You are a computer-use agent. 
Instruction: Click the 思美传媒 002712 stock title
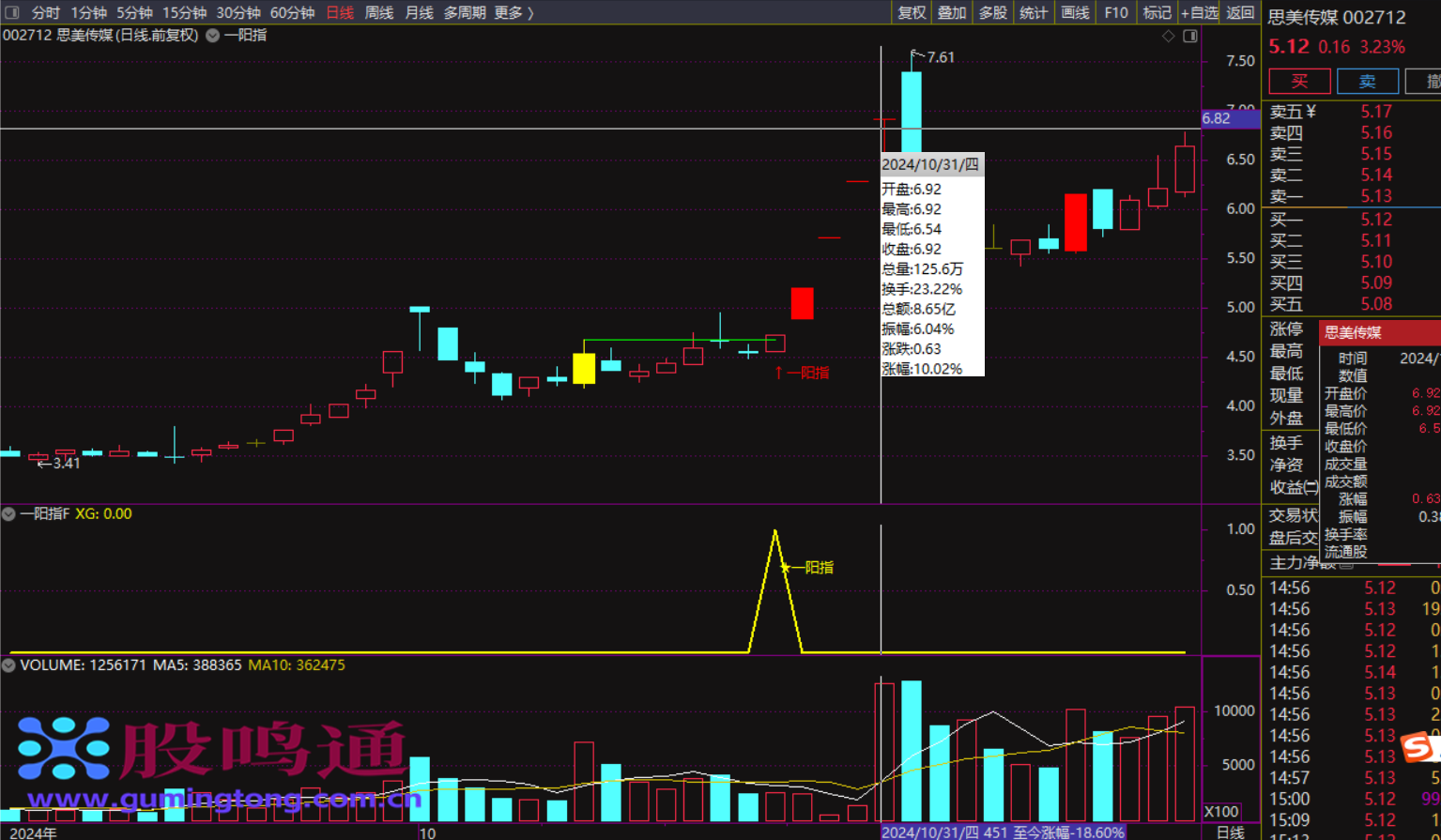click(1337, 17)
